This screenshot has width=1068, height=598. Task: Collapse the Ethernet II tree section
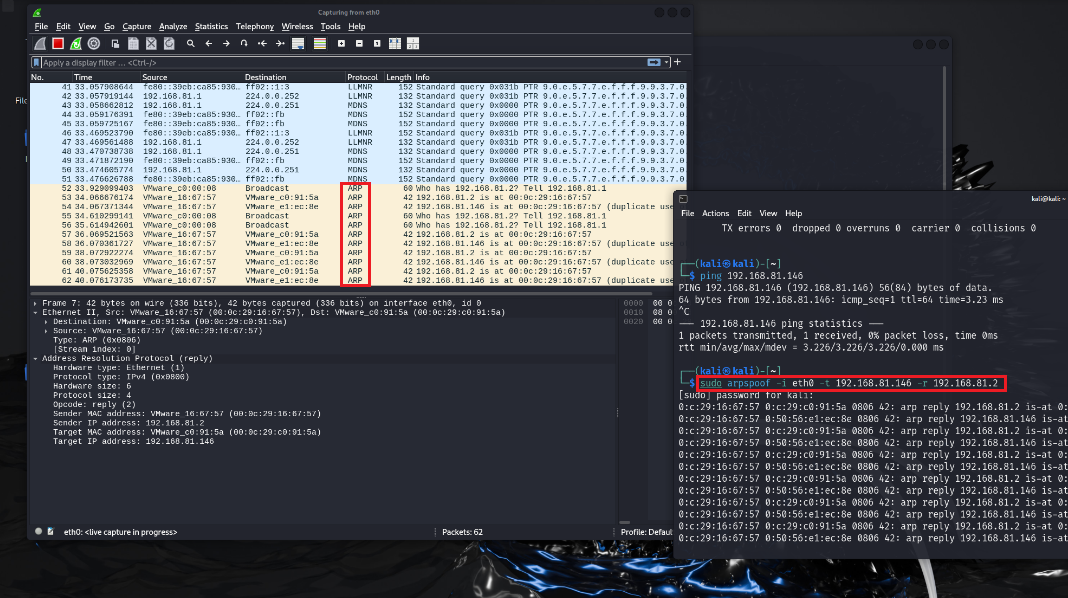click(x=35, y=312)
